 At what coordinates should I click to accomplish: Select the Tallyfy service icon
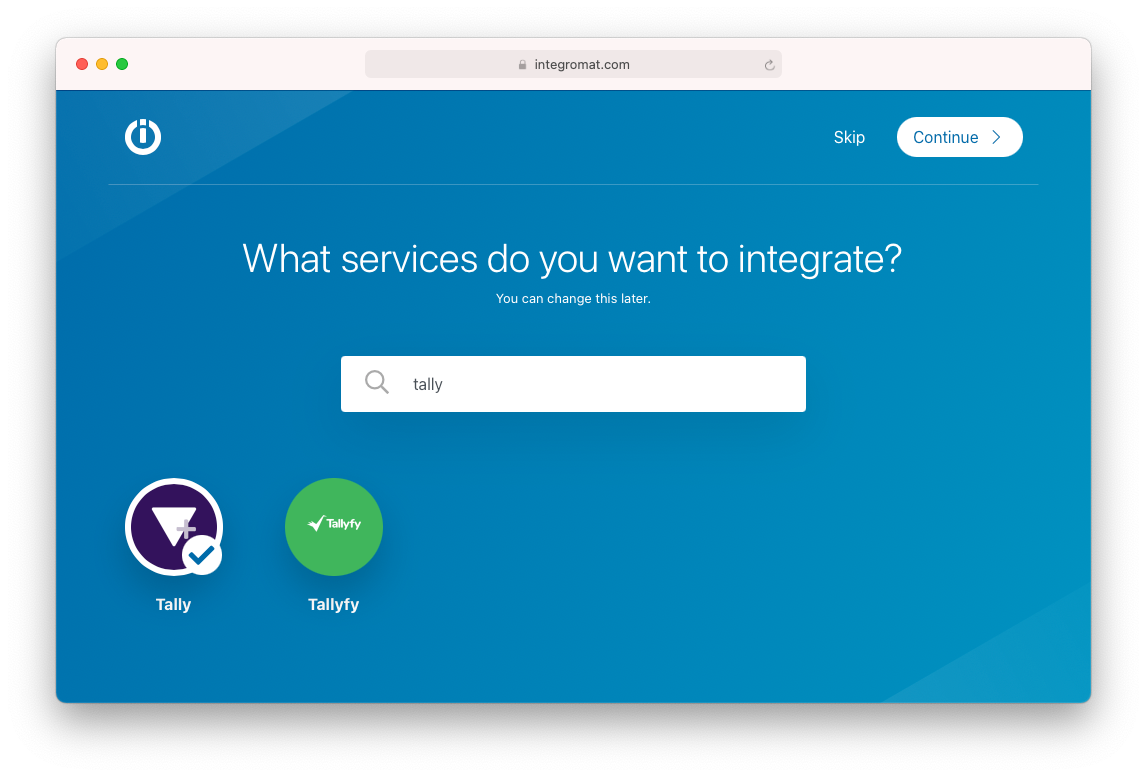coord(334,527)
